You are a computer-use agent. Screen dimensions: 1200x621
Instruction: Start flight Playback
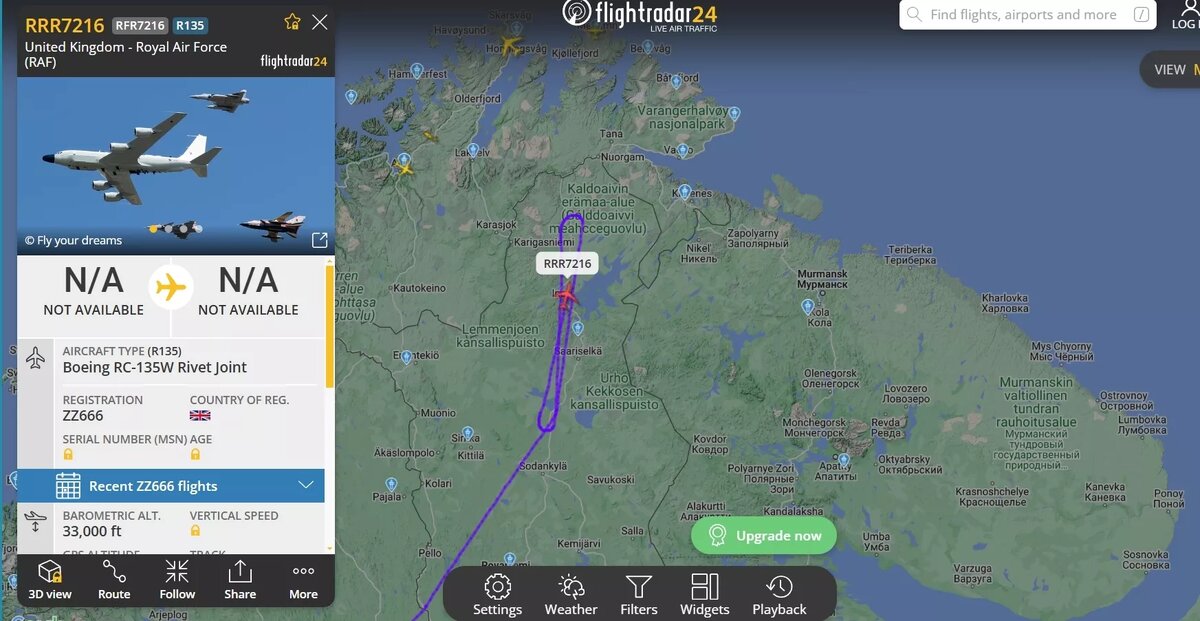779,595
